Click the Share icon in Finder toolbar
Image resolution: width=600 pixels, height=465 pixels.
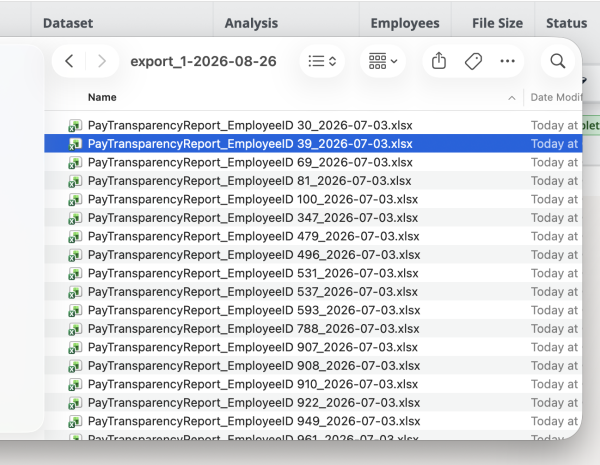click(x=439, y=61)
